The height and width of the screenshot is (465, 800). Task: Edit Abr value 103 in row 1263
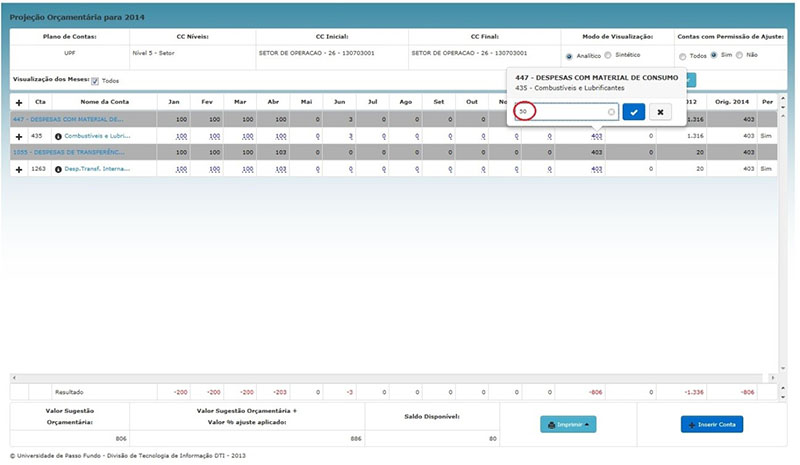281,169
